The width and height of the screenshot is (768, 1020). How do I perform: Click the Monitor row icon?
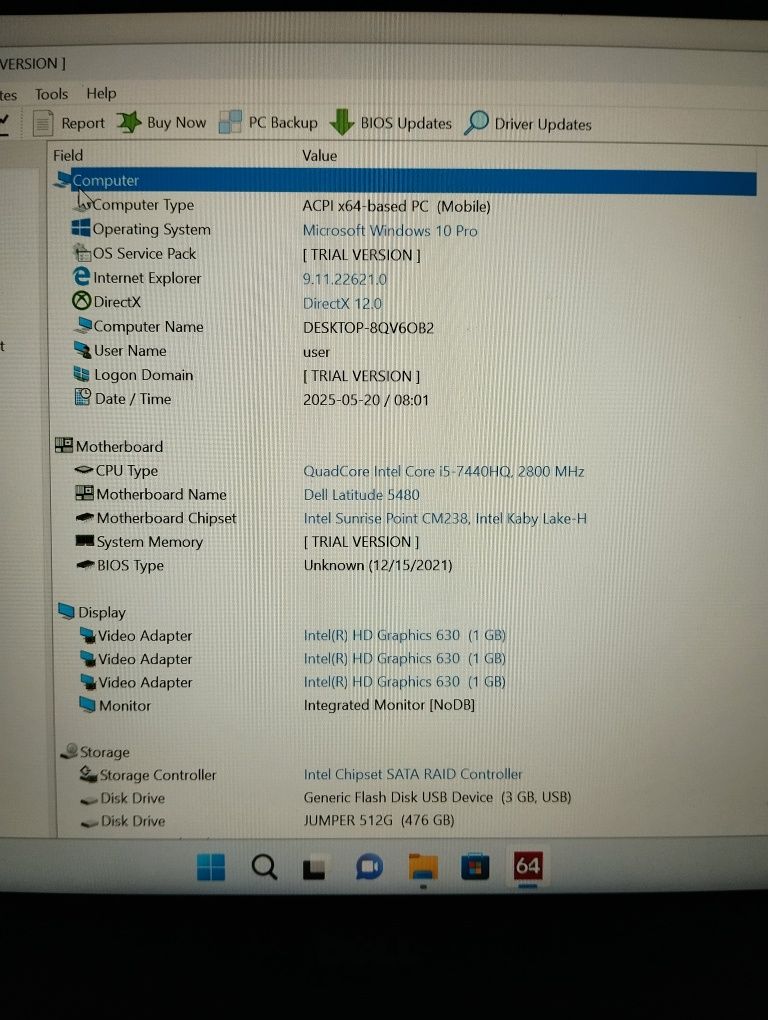point(87,705)
